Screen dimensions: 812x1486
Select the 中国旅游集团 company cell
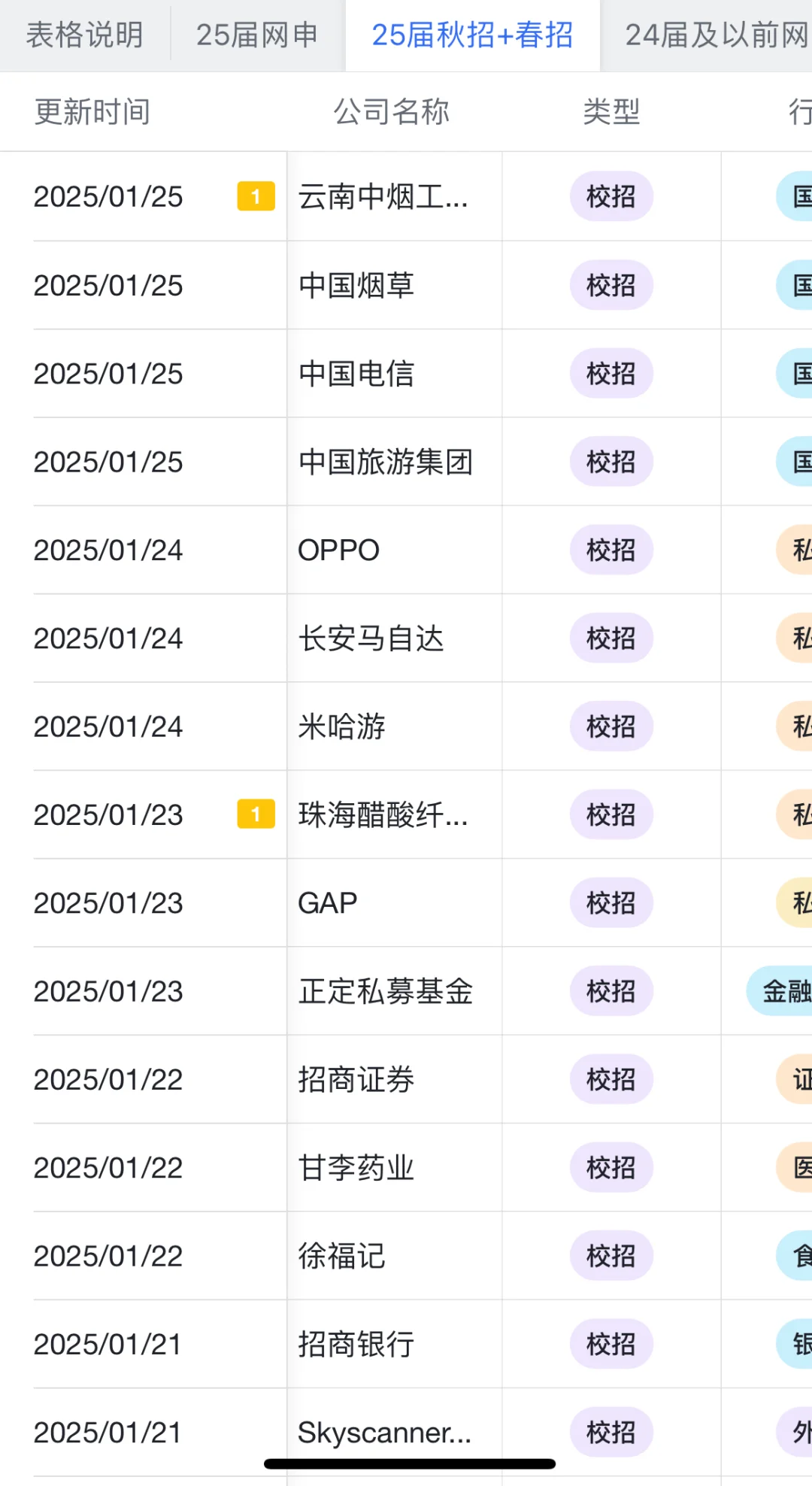385,462
